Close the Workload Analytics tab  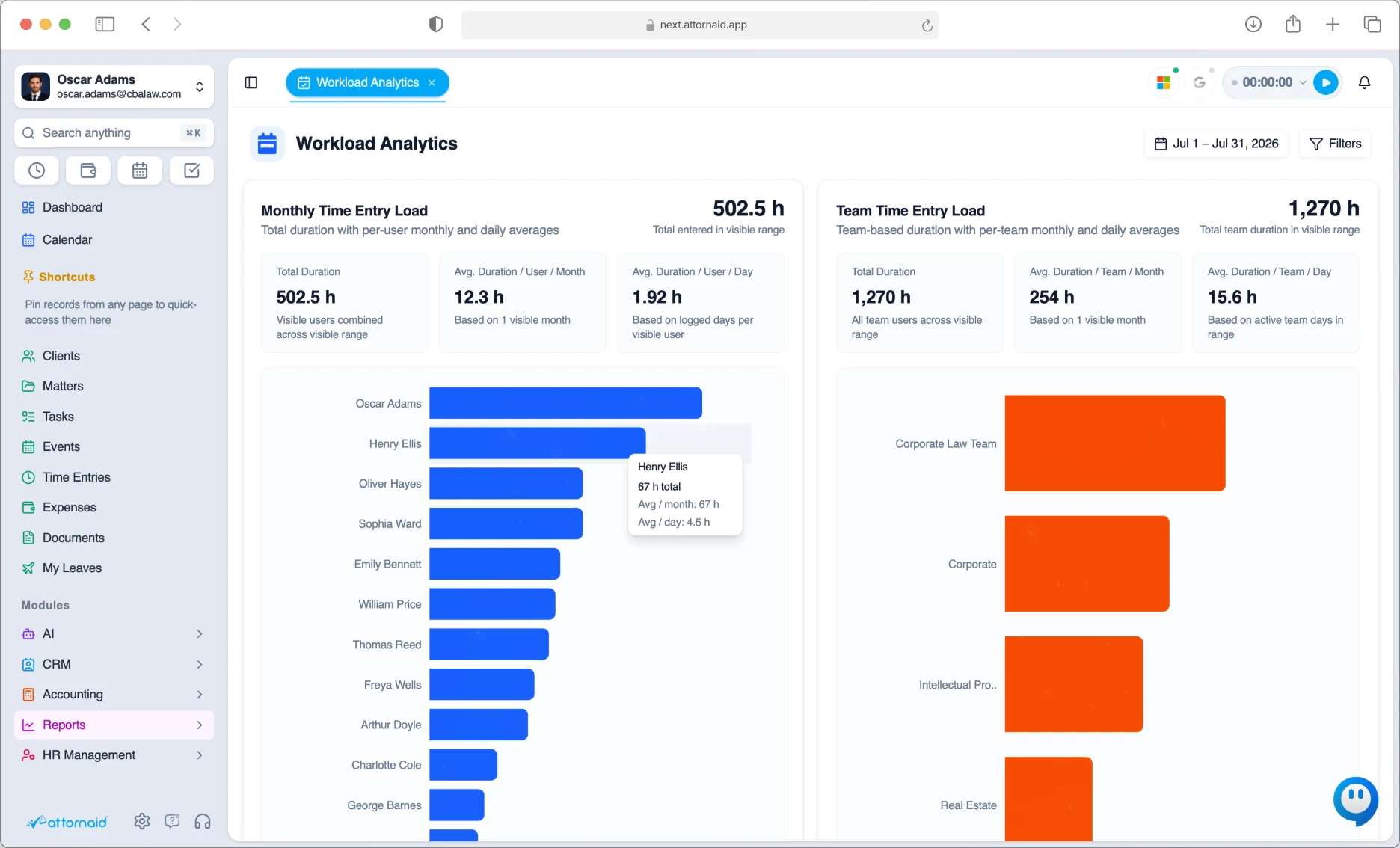tap(432, 82)
